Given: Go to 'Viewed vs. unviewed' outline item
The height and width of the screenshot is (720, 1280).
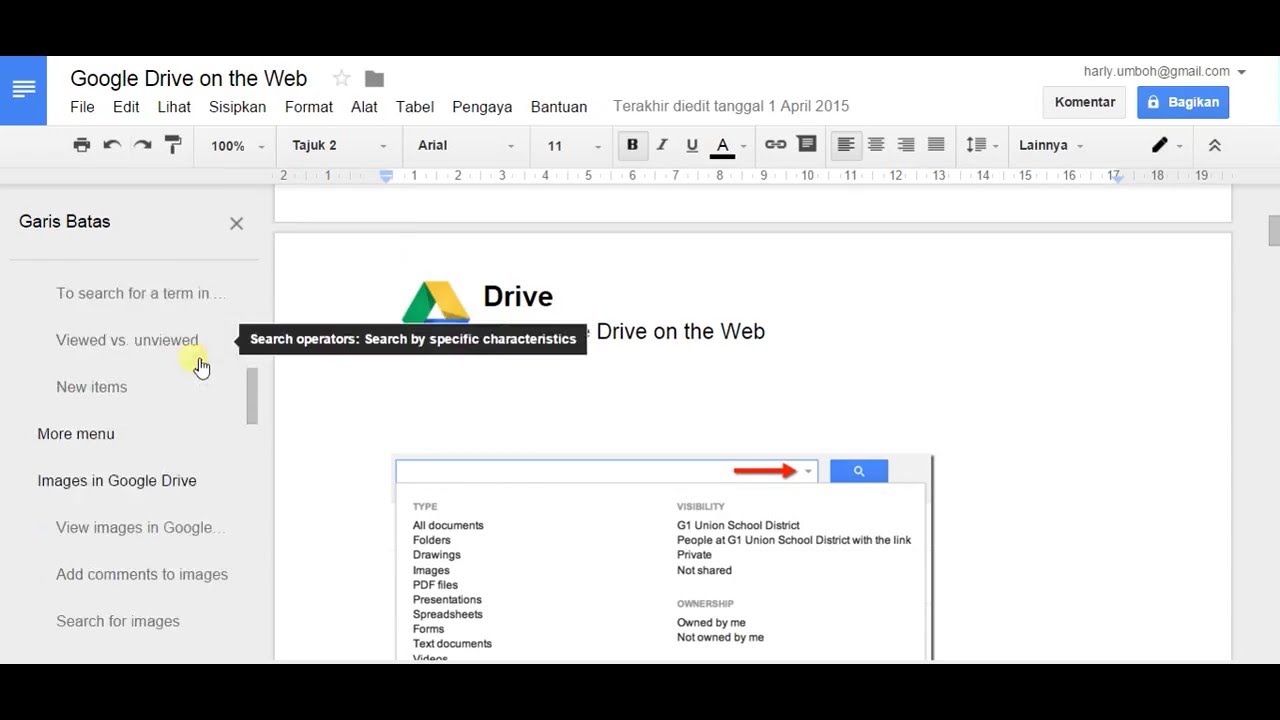Looking at the screenshot, I should point(127,340).
